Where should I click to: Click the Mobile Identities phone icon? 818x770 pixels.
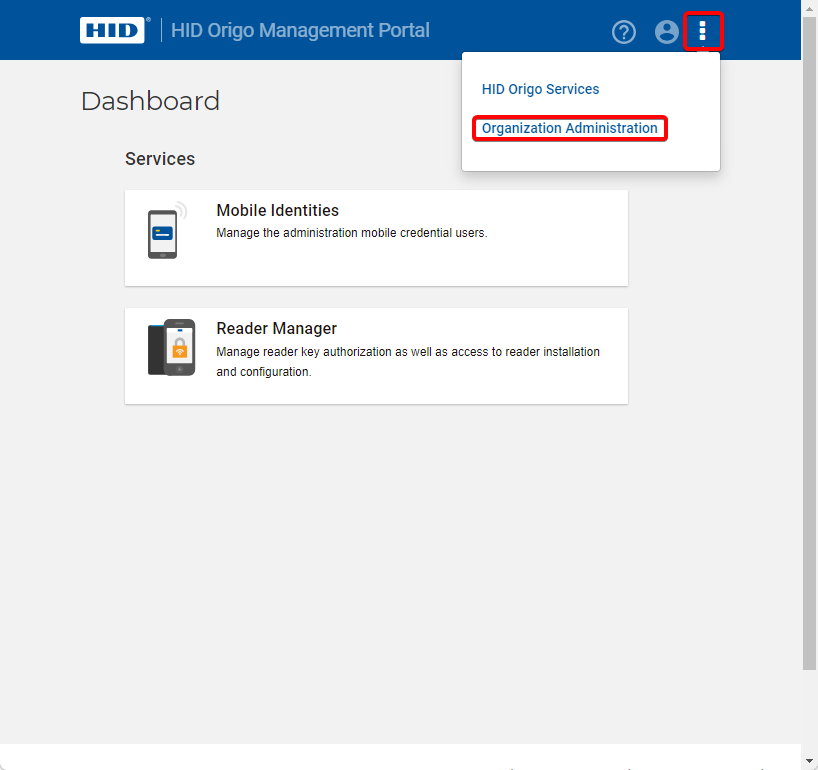pos(167,230)
